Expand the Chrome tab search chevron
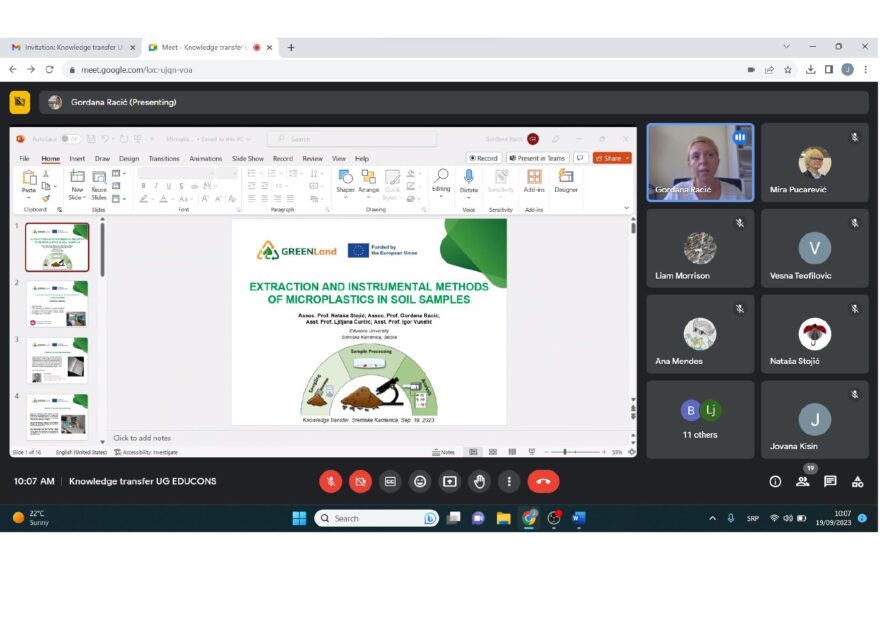The width and height of the screenshot is (880, 623). 786,47
